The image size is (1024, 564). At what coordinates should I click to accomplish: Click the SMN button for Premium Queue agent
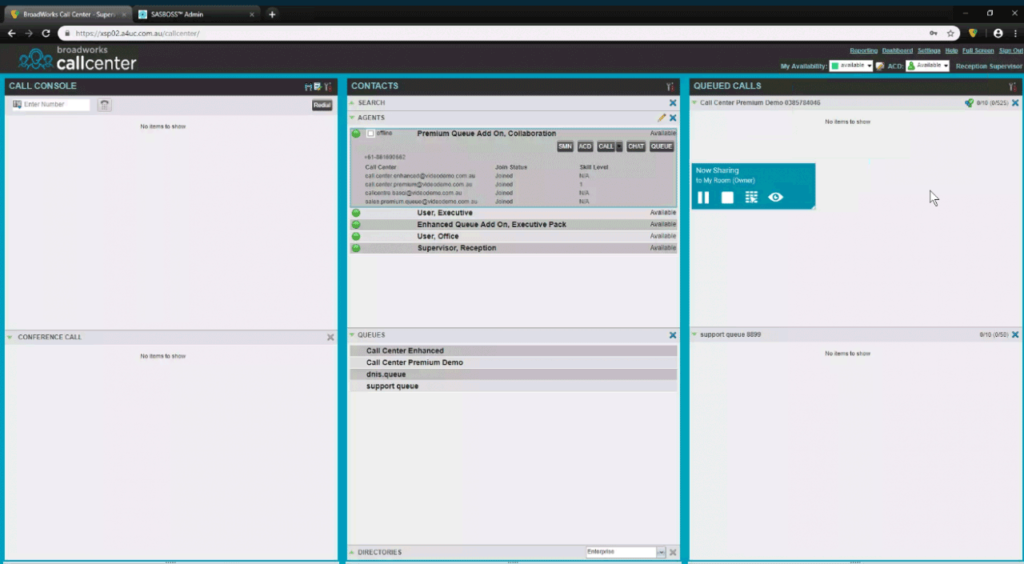click(565, 147)
